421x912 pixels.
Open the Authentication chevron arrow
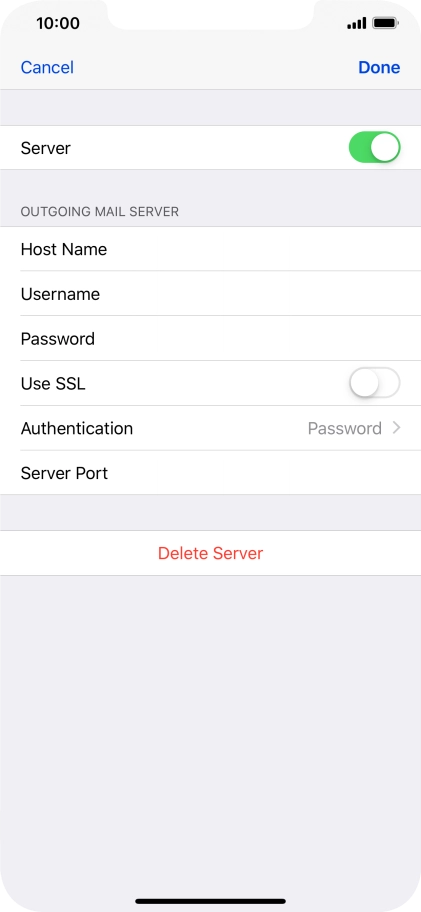[397, 428]
